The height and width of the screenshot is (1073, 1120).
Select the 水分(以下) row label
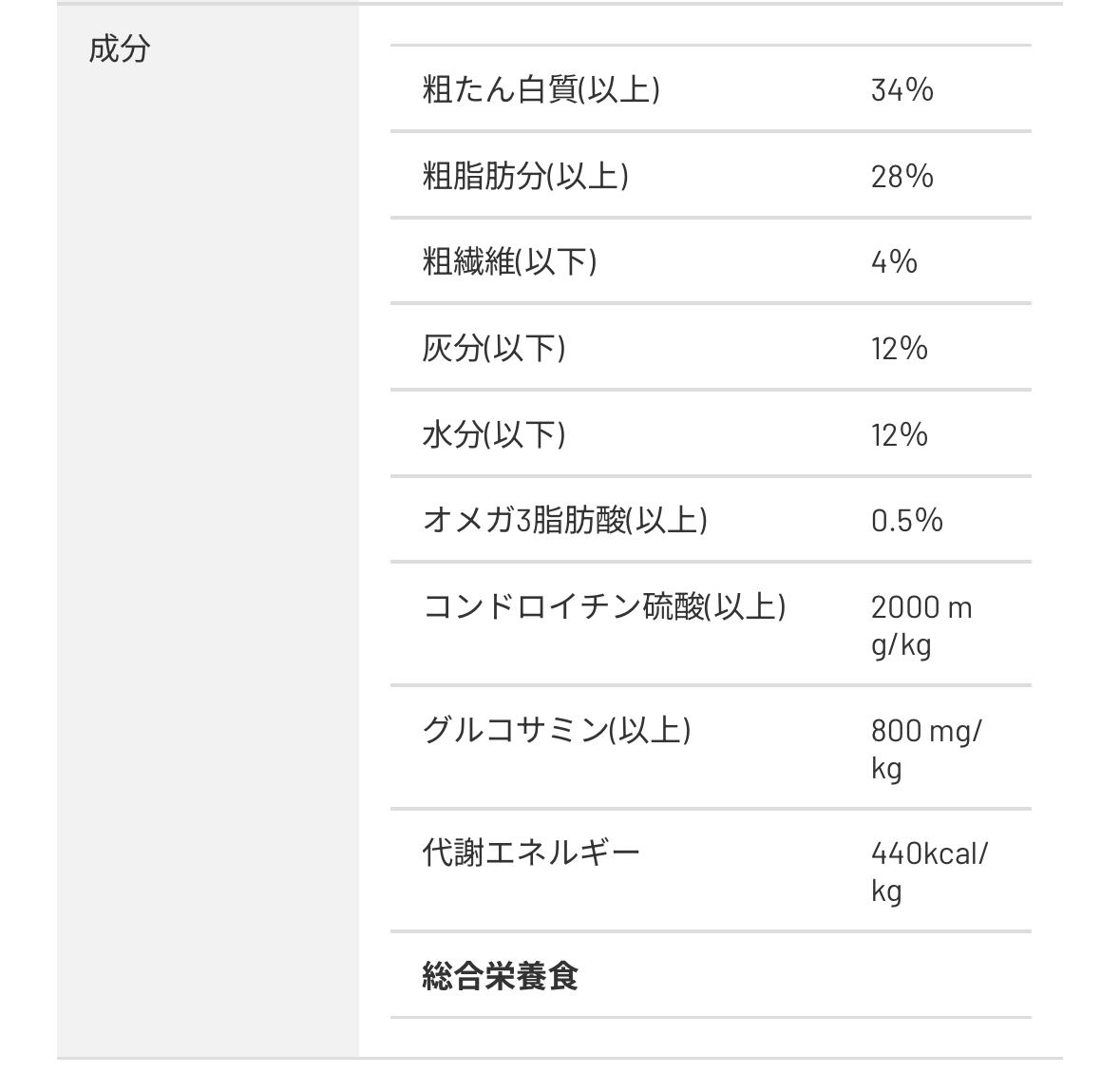click(x=494, y=434)
